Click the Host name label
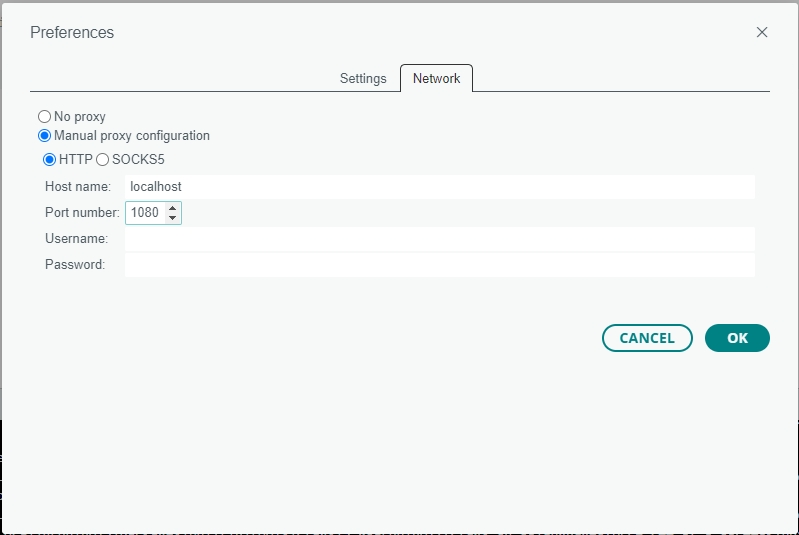This screenshot has width=799, height=535. pos(78,186)
